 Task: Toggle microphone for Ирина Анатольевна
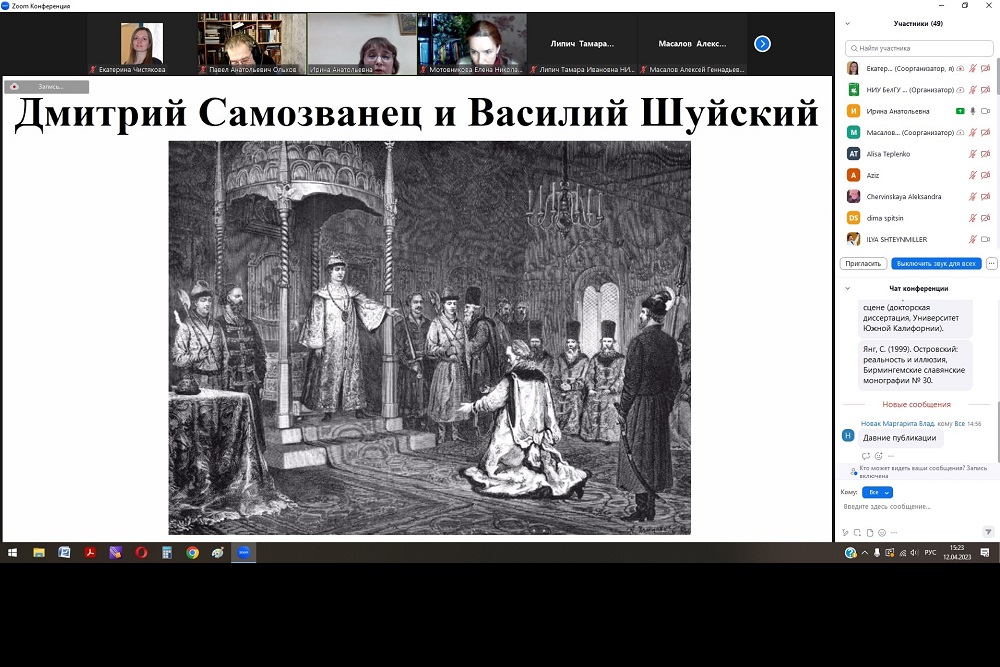[x=972, y=111]
